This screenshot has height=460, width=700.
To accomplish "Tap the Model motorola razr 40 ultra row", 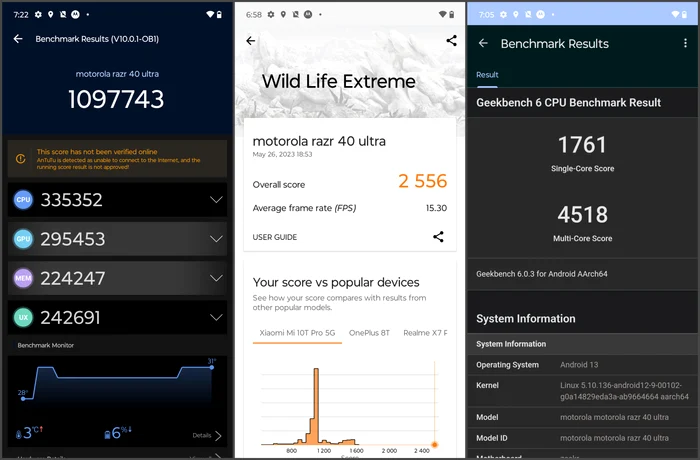I will [583, 417].
